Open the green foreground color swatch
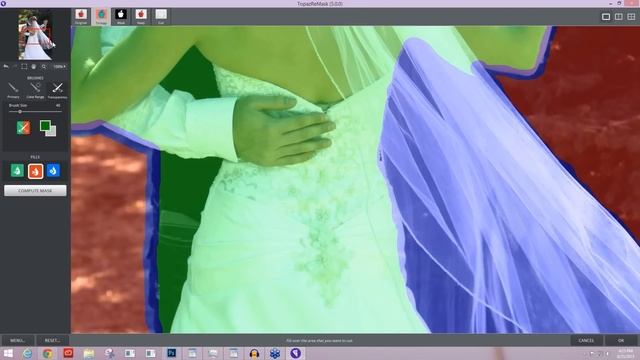 [45, 126]
